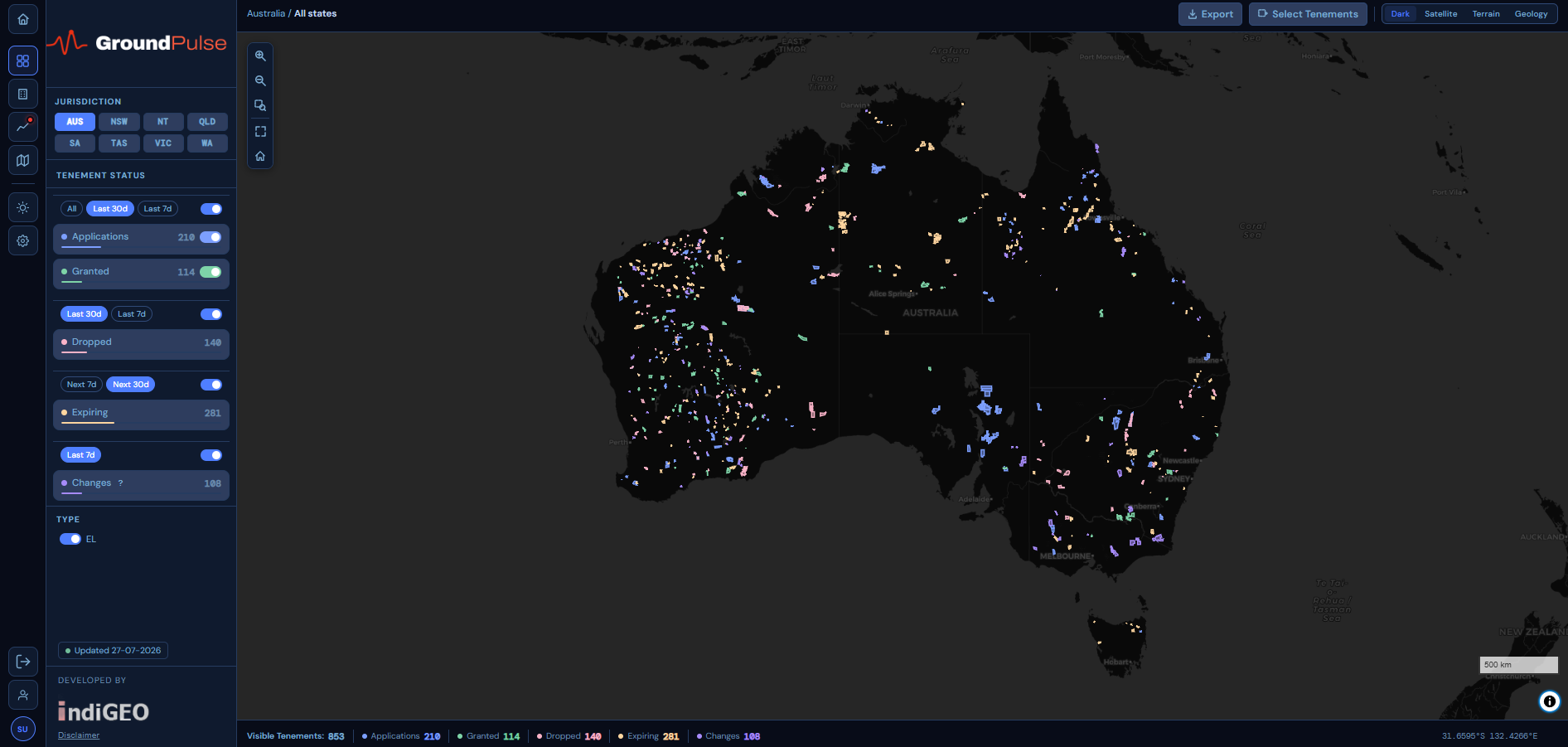This screenshot has height=747, width=1568.
Task: Select AUS jurisdiction
Action: [x=75, y=122]
